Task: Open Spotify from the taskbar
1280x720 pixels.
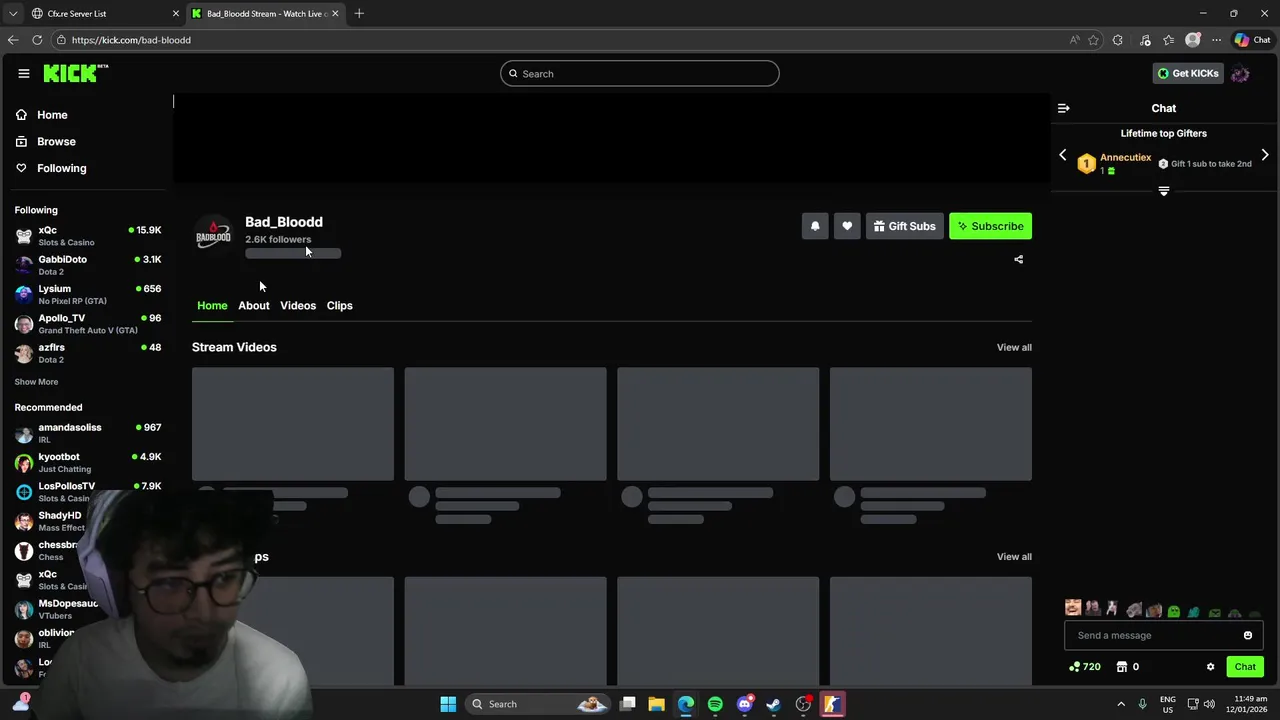Action: point(715,704)
